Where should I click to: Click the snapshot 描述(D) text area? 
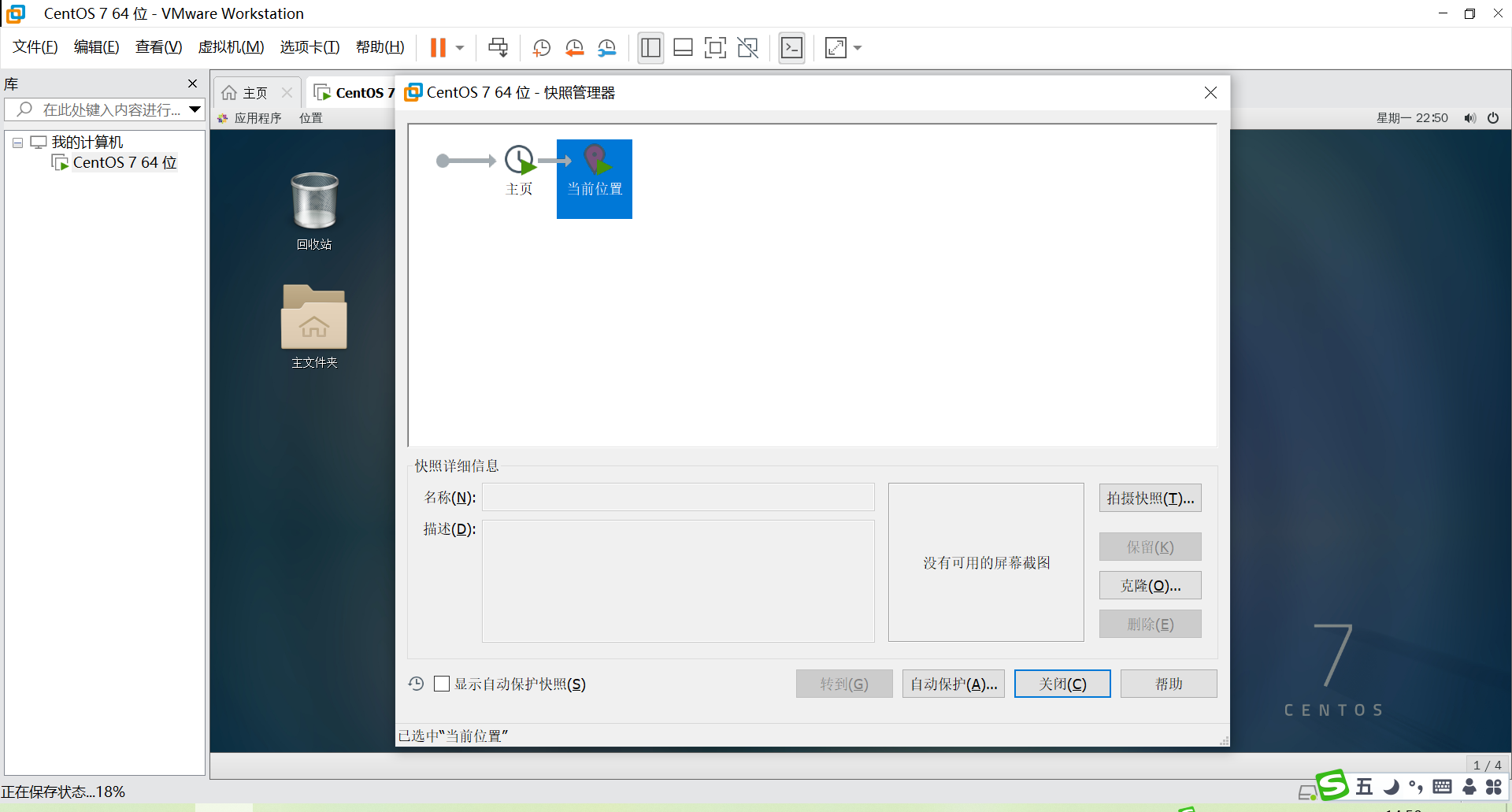click(678, 580)
